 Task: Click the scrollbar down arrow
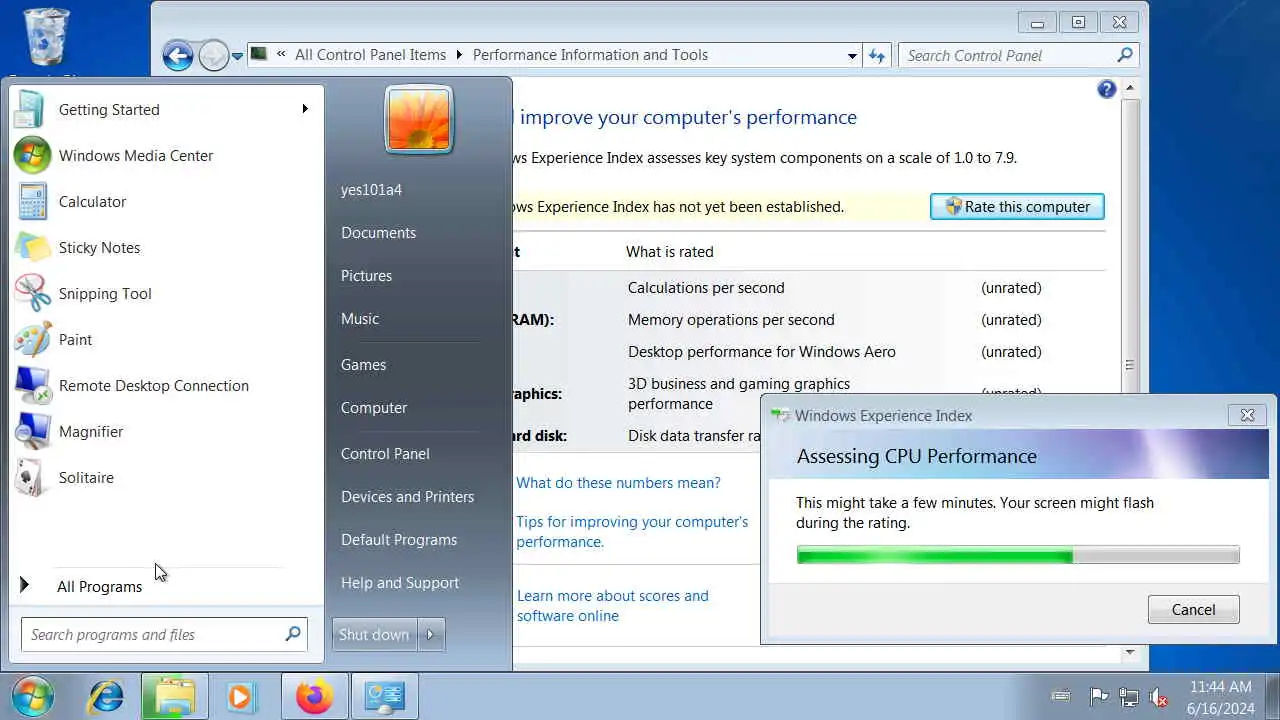tap(1130, 652)
